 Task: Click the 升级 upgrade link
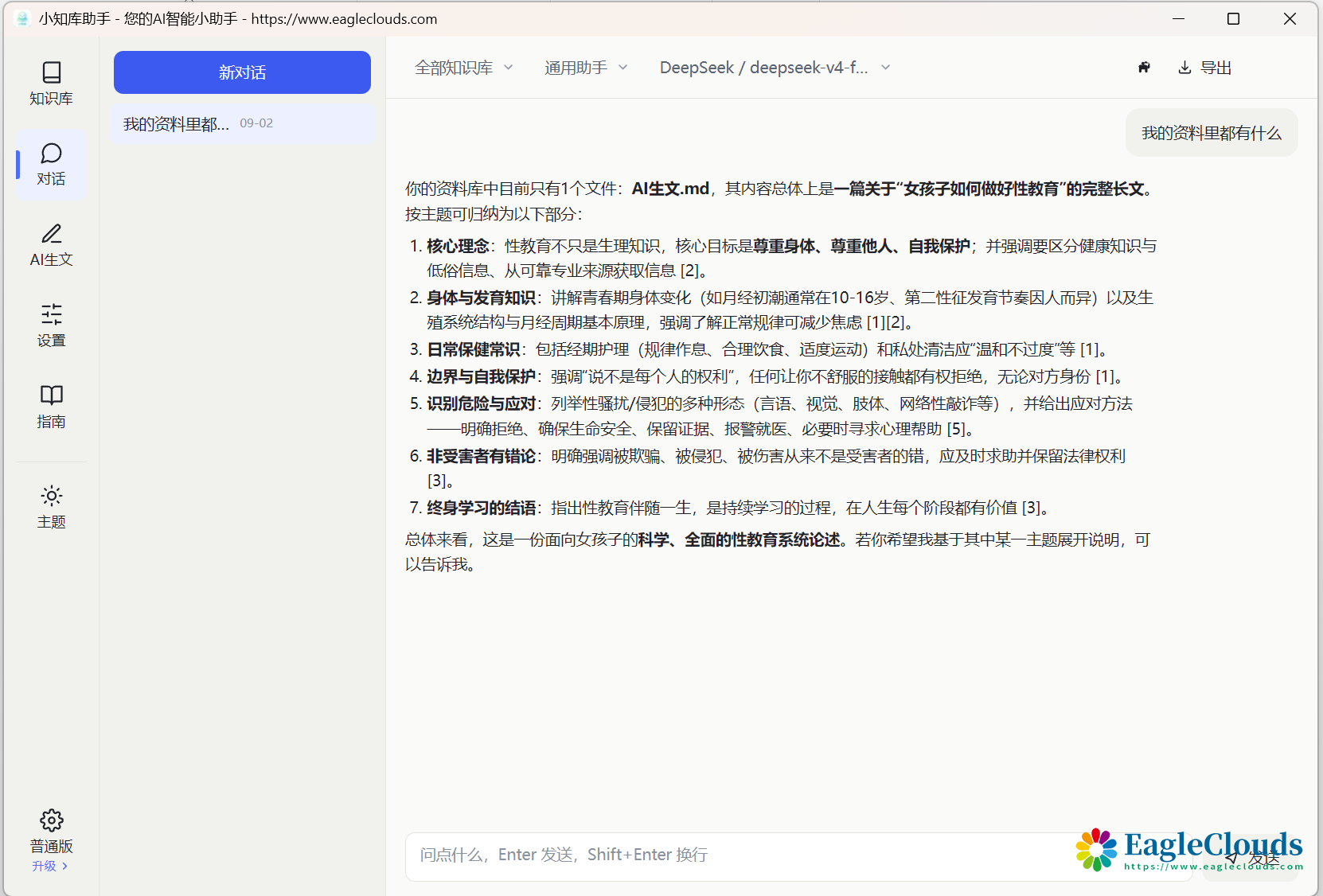(x=49, y=866)
